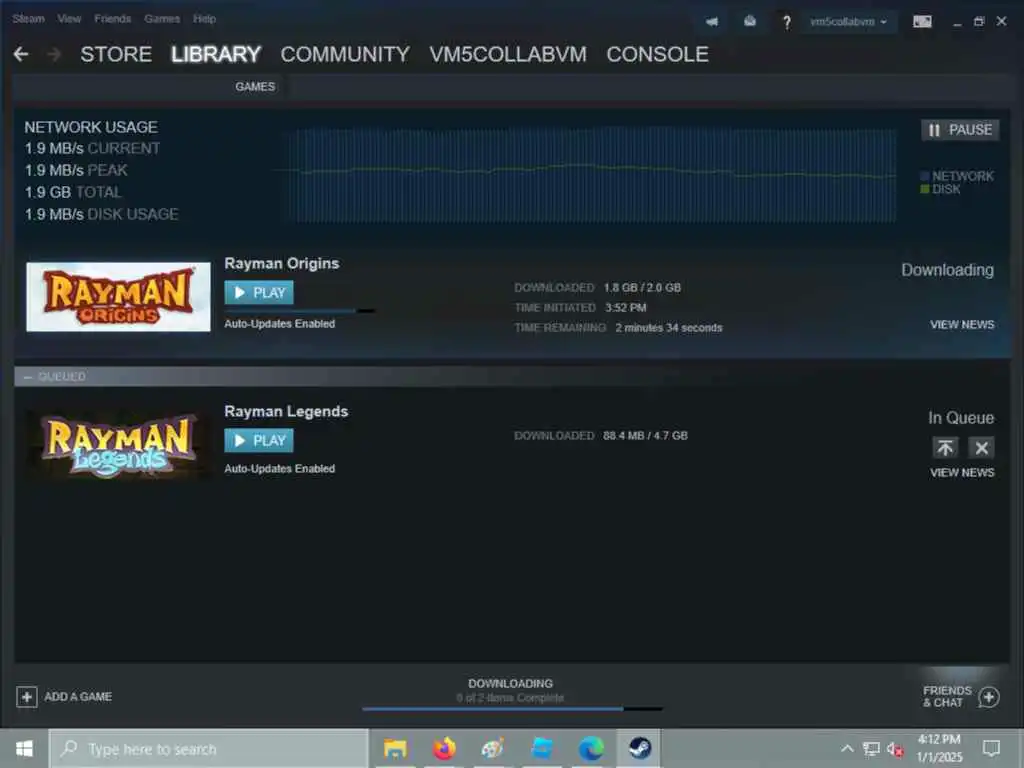Move Rayman Legends to top of queue
The width and height of the screenshot is (1024, 768).
945,447
